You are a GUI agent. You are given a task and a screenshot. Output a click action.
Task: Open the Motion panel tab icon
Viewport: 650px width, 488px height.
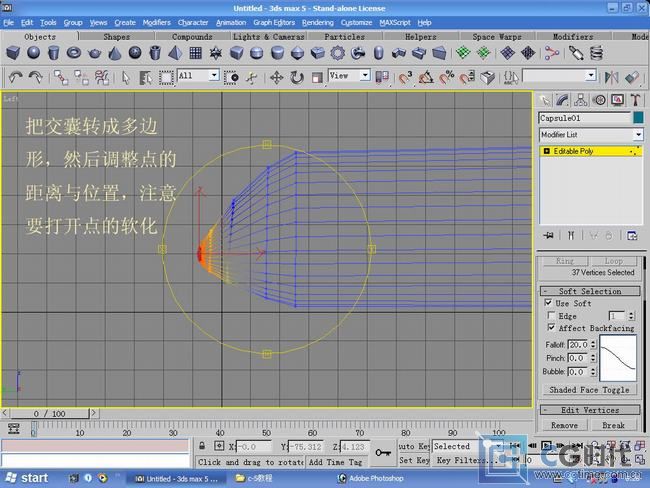point(599,100)
